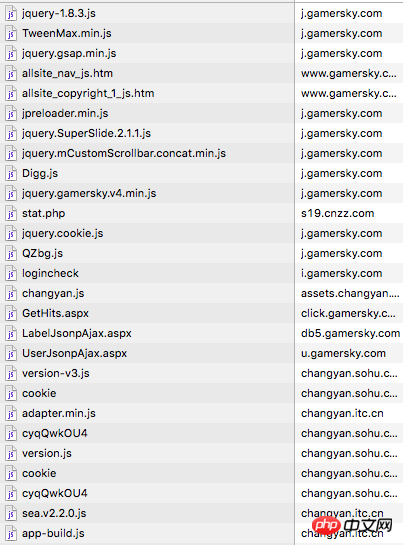The height and width of the screenshot is (545, 403).
Task: Click the script icon beside sea.v2.2.0.js
Action: (11, 514)
